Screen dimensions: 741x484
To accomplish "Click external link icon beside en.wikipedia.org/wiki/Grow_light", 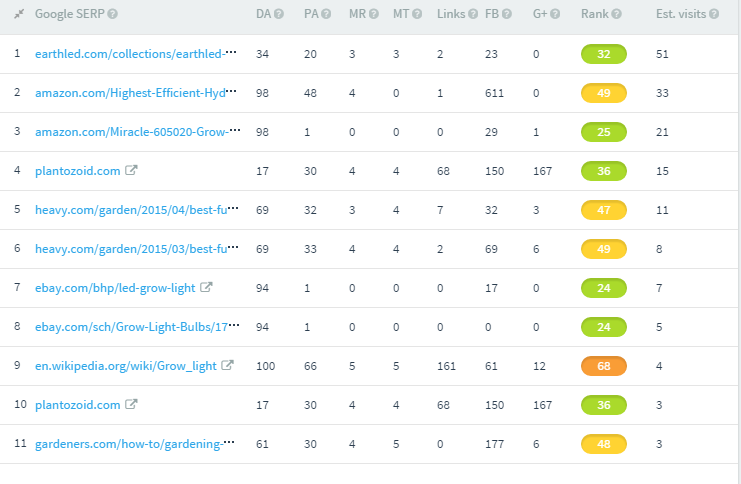I will coord(227,365).
